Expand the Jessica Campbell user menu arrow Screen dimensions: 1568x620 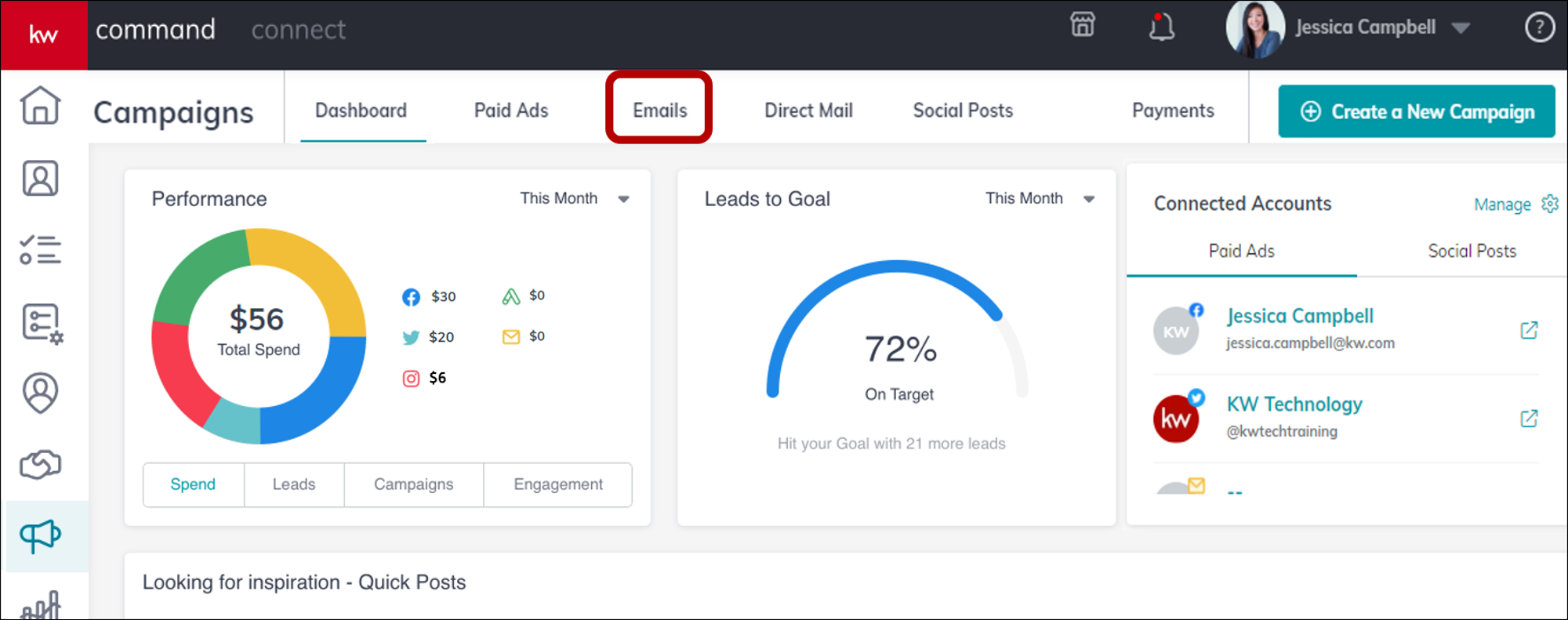point(1460,28)
